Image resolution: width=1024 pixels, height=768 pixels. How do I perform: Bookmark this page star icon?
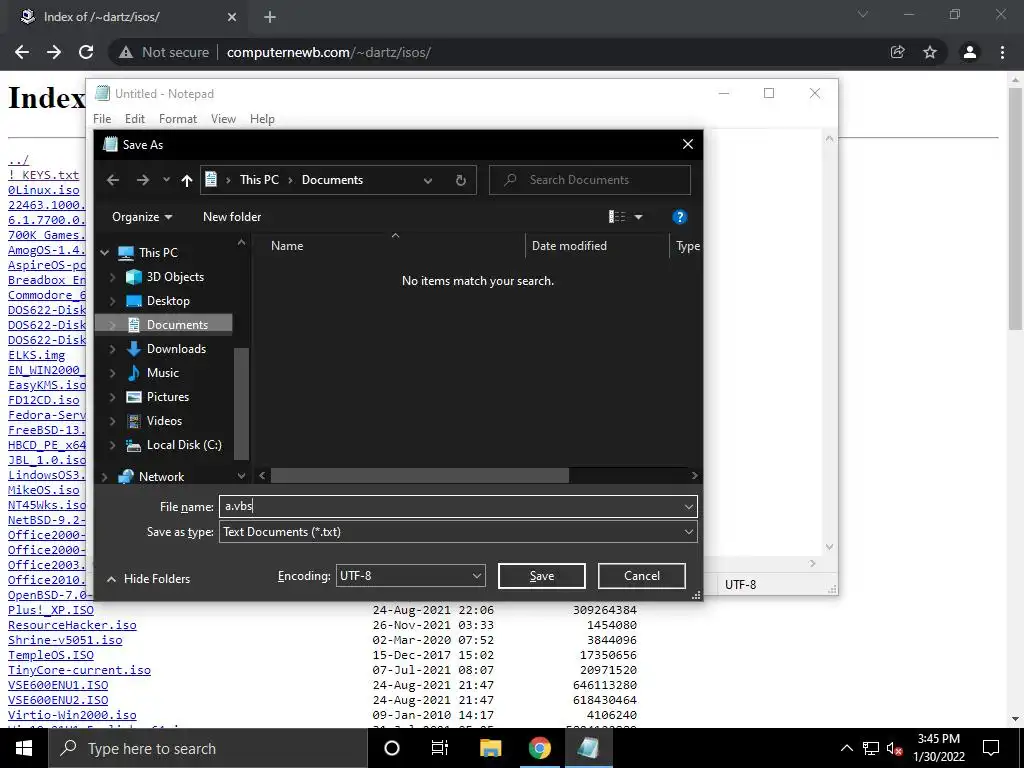pyautogui.click(x=930, y=52)
